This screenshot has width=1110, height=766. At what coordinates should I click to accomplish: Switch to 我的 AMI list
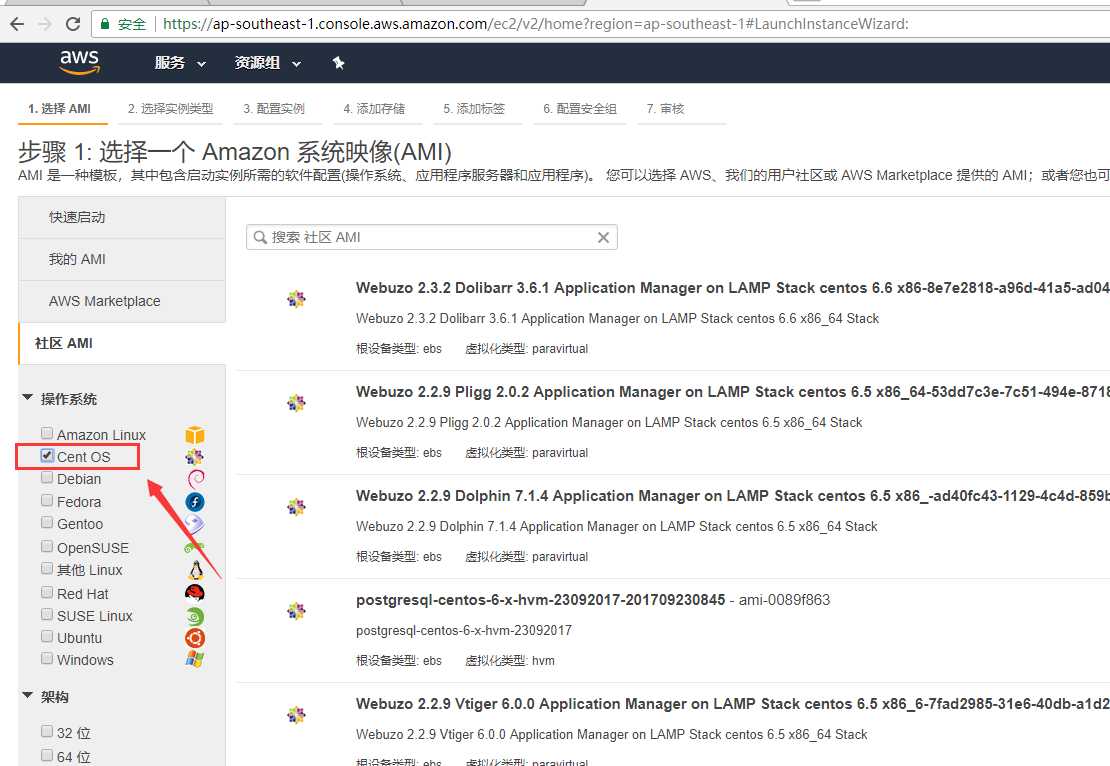click(x=122, y=259)
